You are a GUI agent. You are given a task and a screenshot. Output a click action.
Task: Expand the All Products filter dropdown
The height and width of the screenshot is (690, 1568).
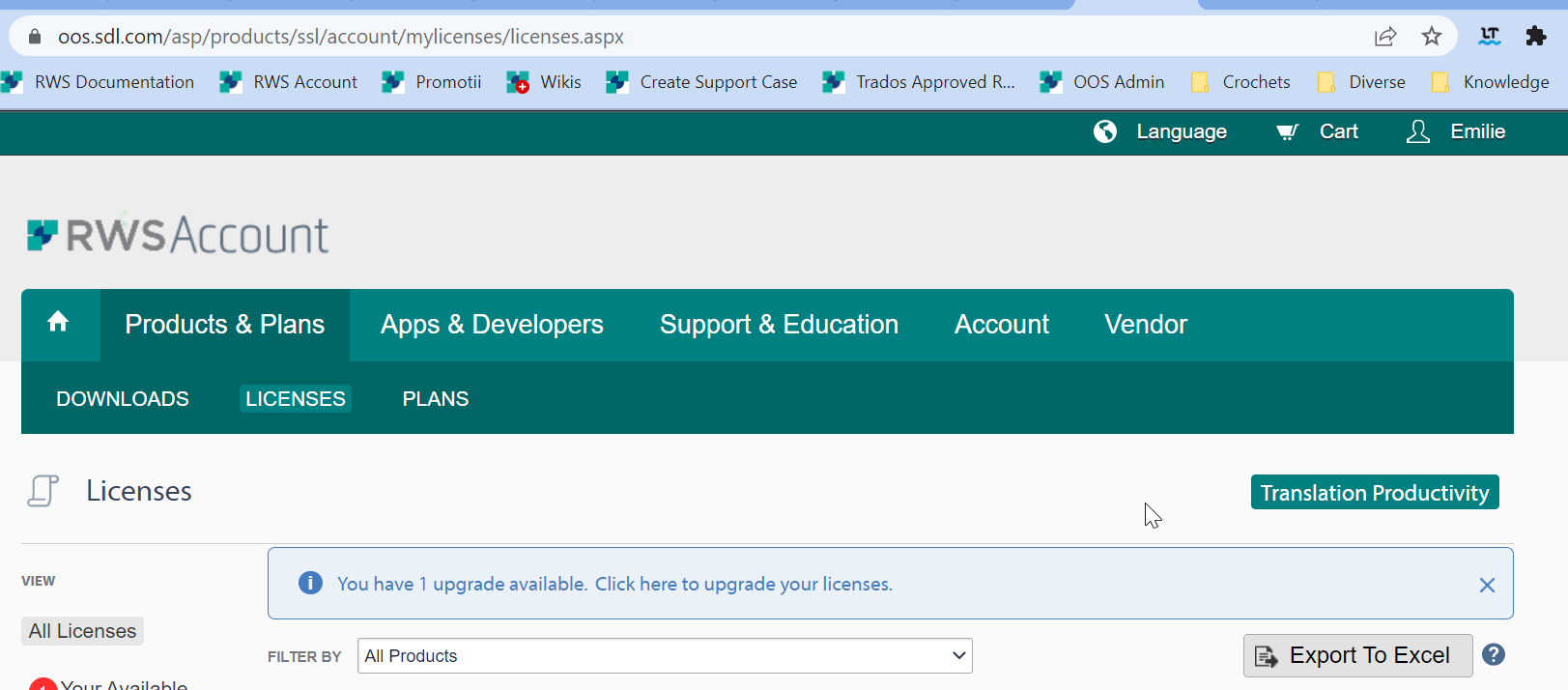pos(665,656)
